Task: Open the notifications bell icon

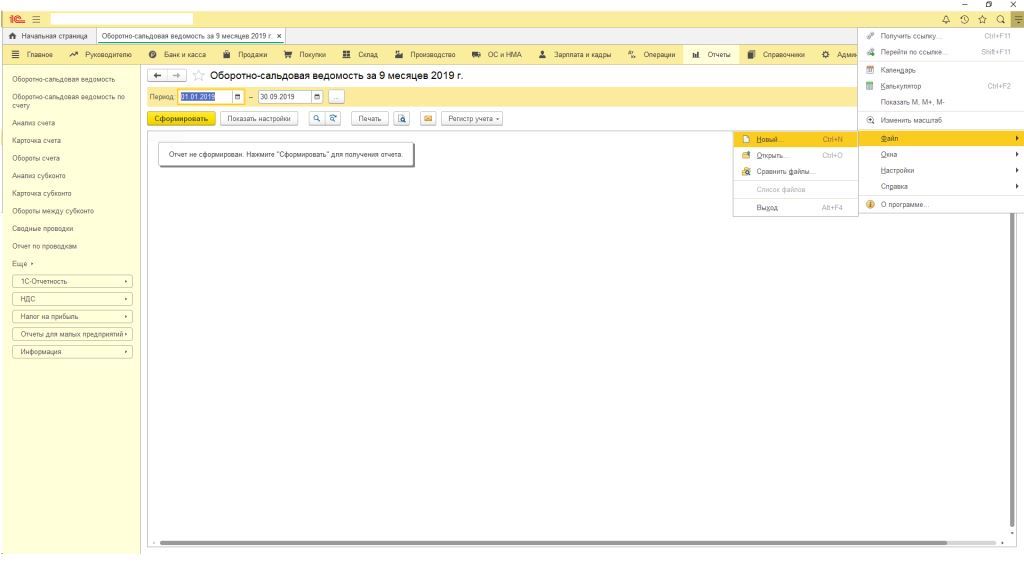Action: [946, 20]
